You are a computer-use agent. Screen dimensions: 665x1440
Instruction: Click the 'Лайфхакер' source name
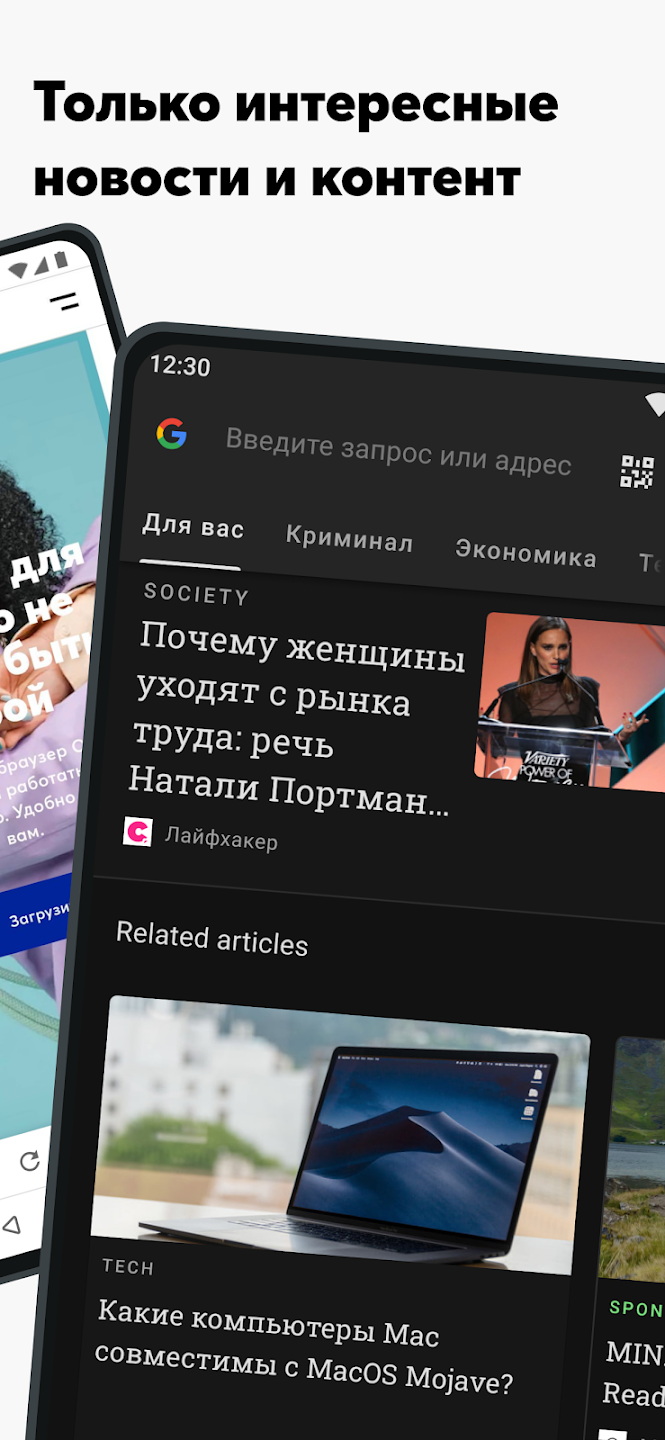[221, 839]
